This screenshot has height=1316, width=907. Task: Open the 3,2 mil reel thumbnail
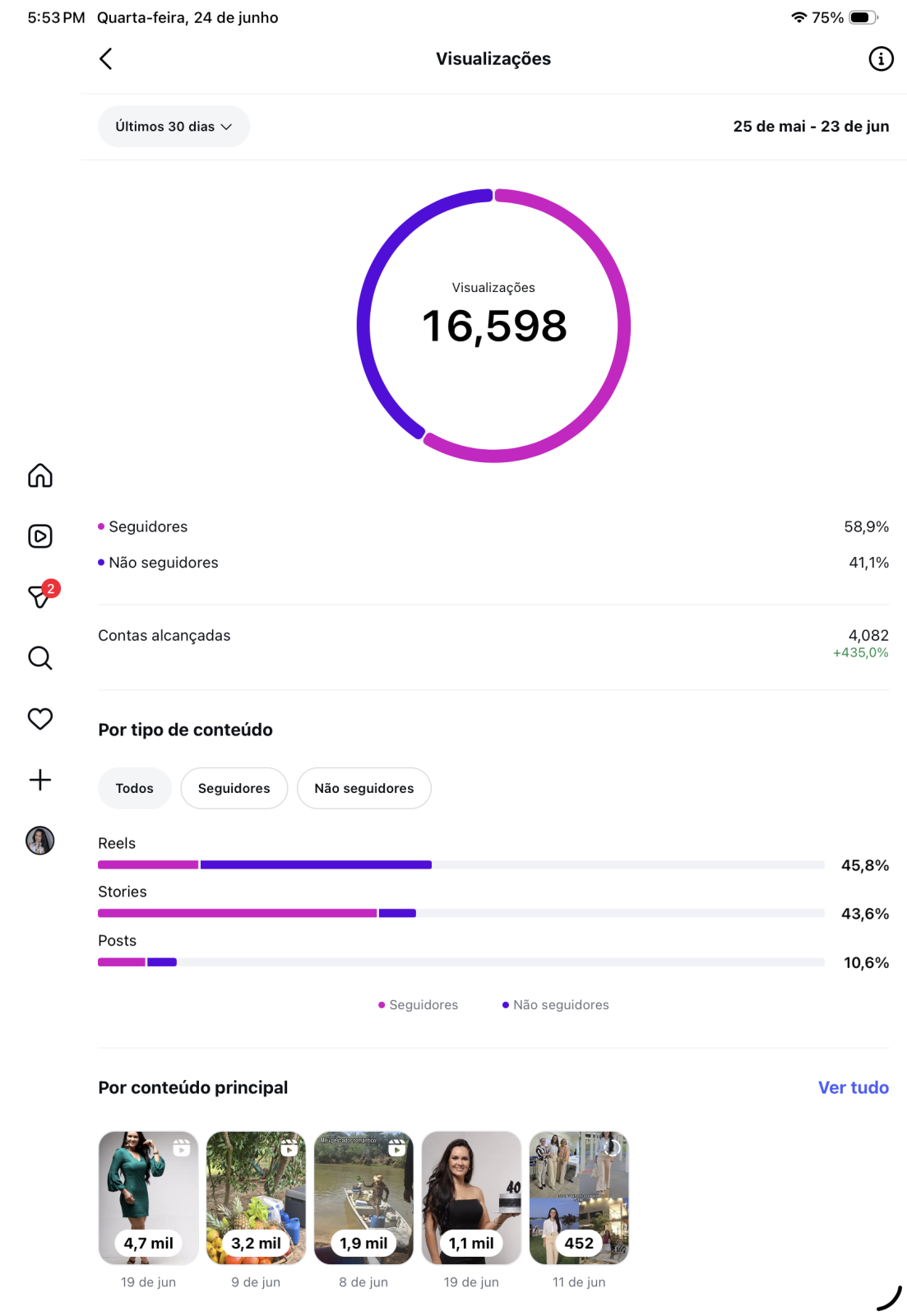click(257, 1198)
